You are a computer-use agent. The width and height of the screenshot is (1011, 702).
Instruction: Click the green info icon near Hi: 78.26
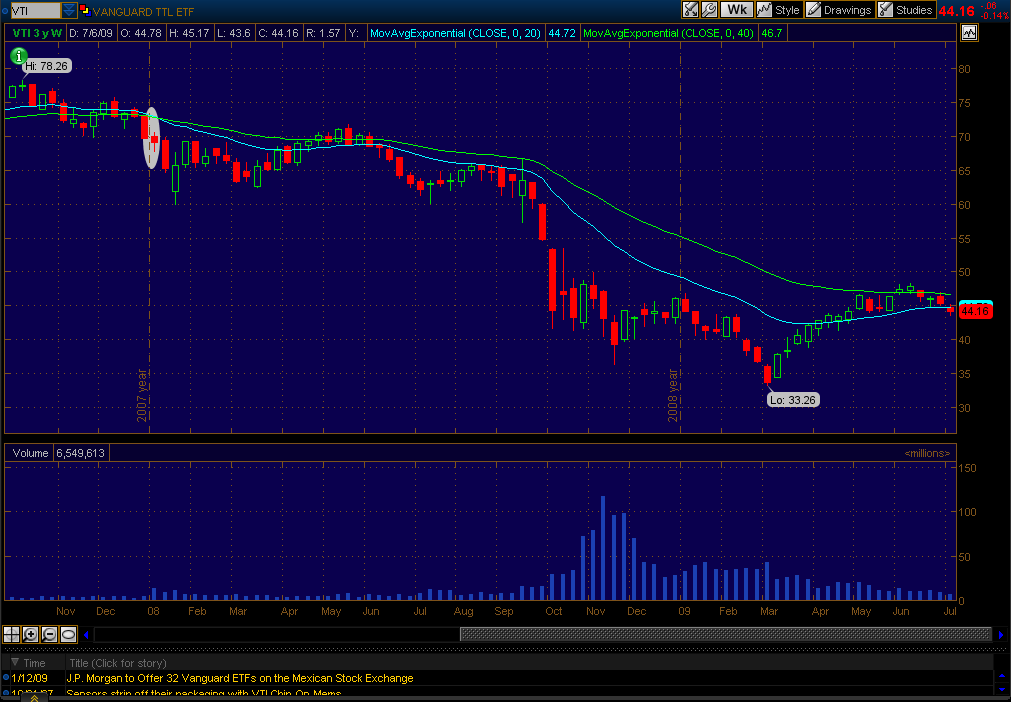click(19, 55)
